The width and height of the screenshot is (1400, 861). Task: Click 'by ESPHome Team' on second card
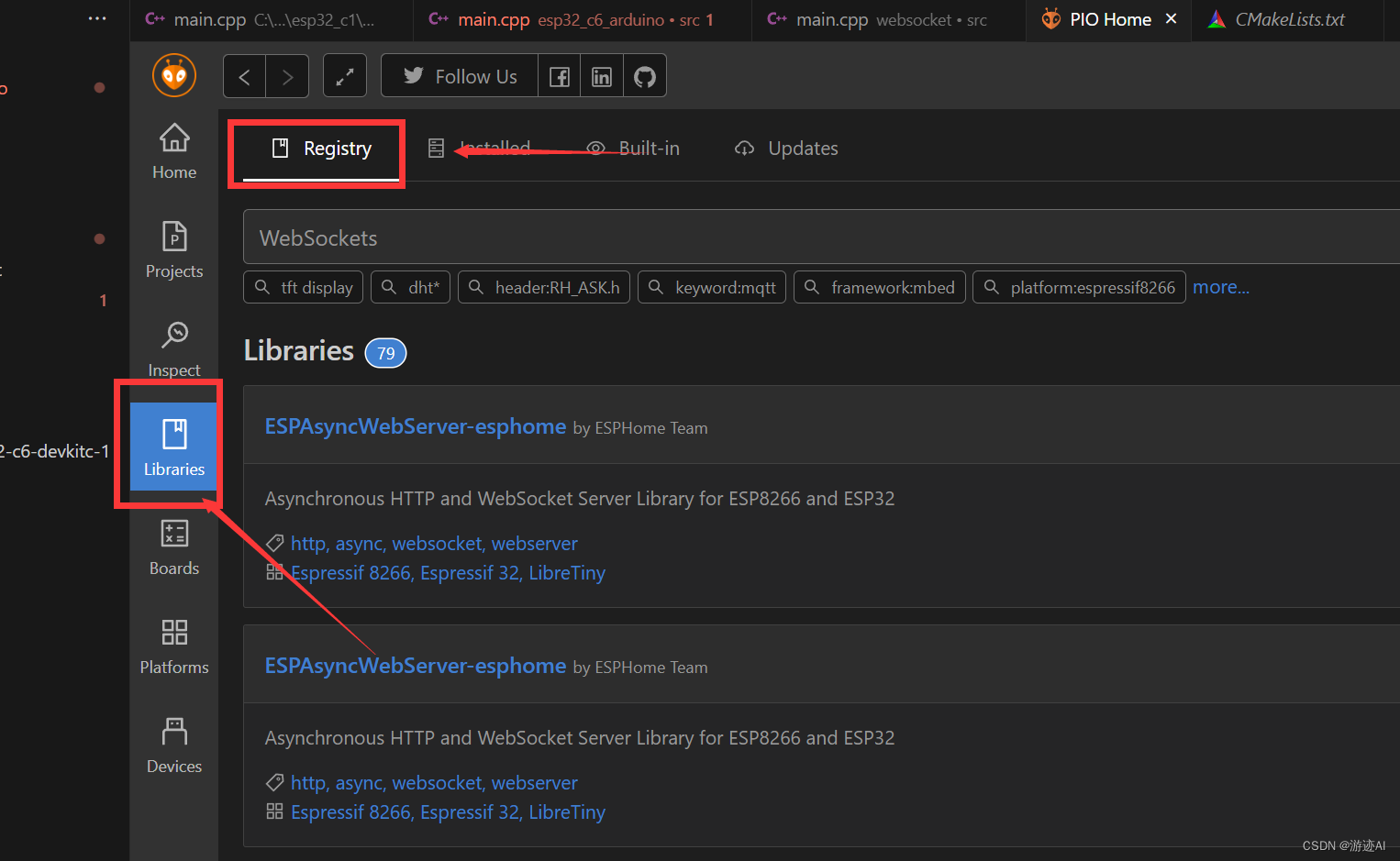point(640,668)
